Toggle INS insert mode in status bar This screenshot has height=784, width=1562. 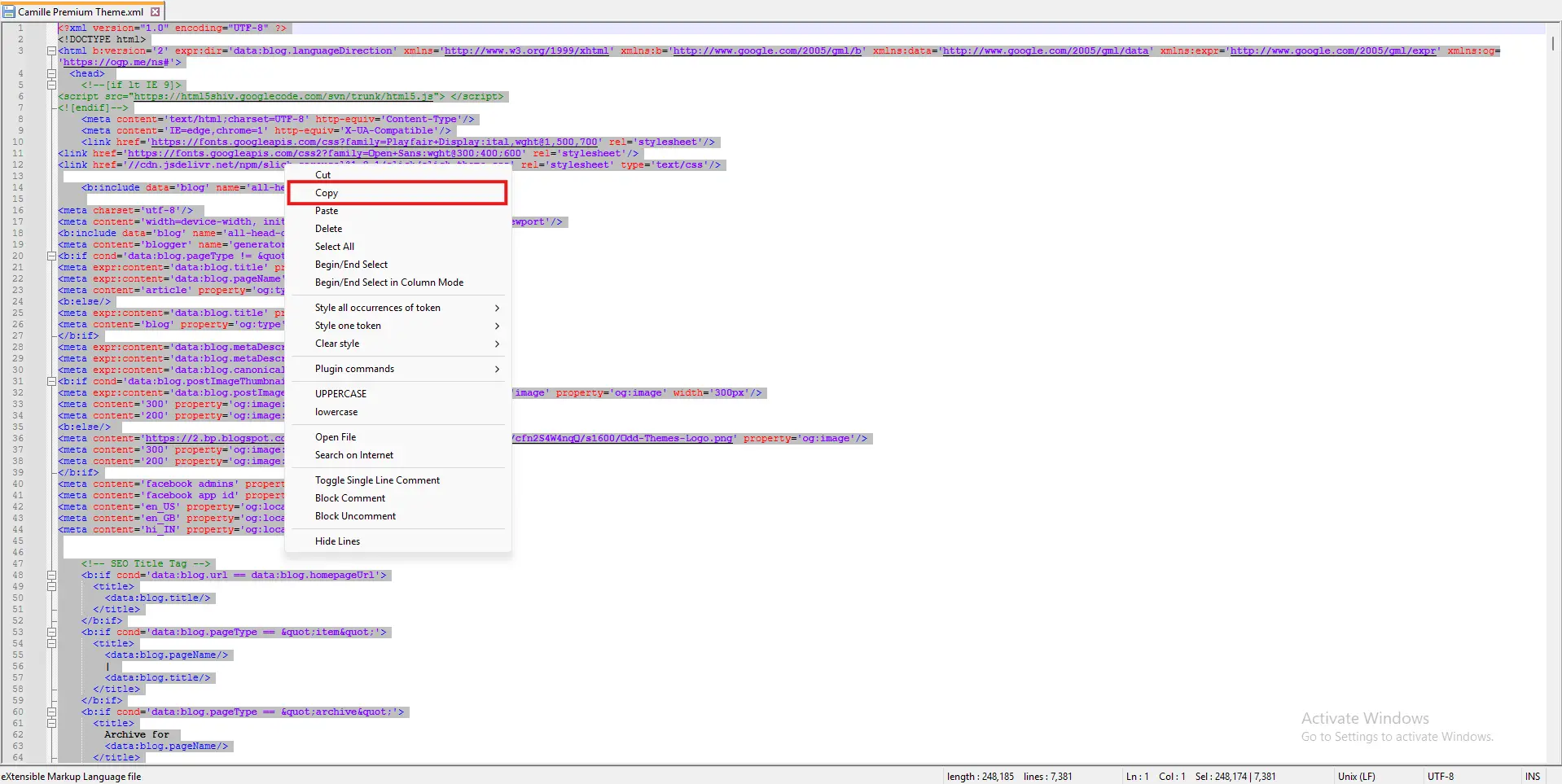tap(1532, 777)
